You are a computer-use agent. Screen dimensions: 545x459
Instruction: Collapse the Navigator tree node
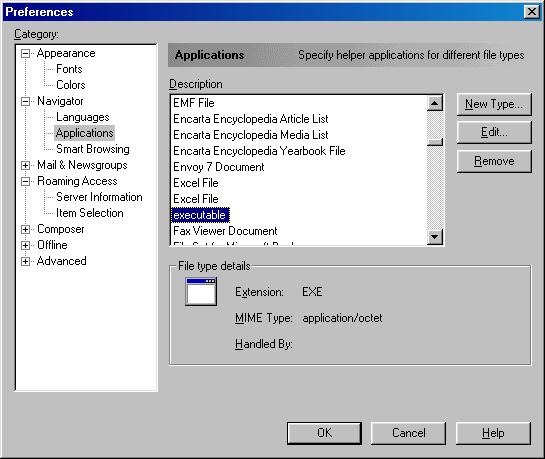[x=25, y=101]
